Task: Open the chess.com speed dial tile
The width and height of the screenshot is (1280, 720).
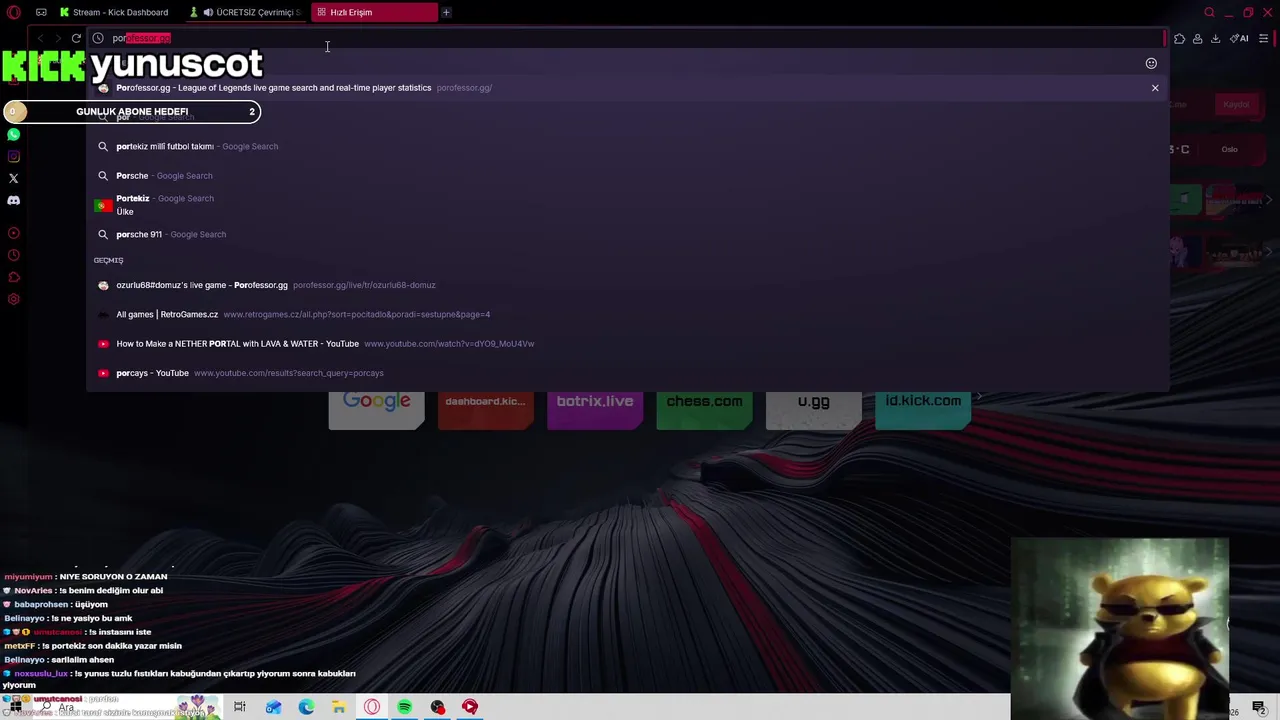Action: click(704, 410)
